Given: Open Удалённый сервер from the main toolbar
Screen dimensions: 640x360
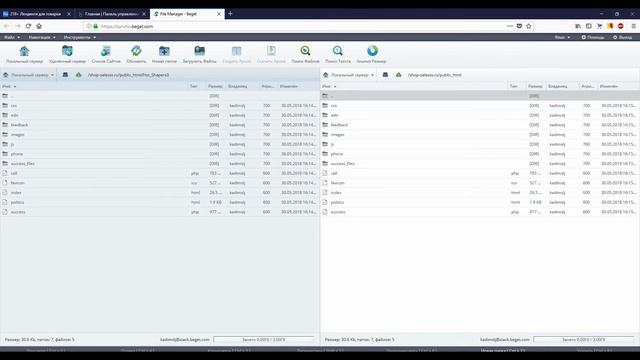Looking at the screenshot, I should coord(67,54).
